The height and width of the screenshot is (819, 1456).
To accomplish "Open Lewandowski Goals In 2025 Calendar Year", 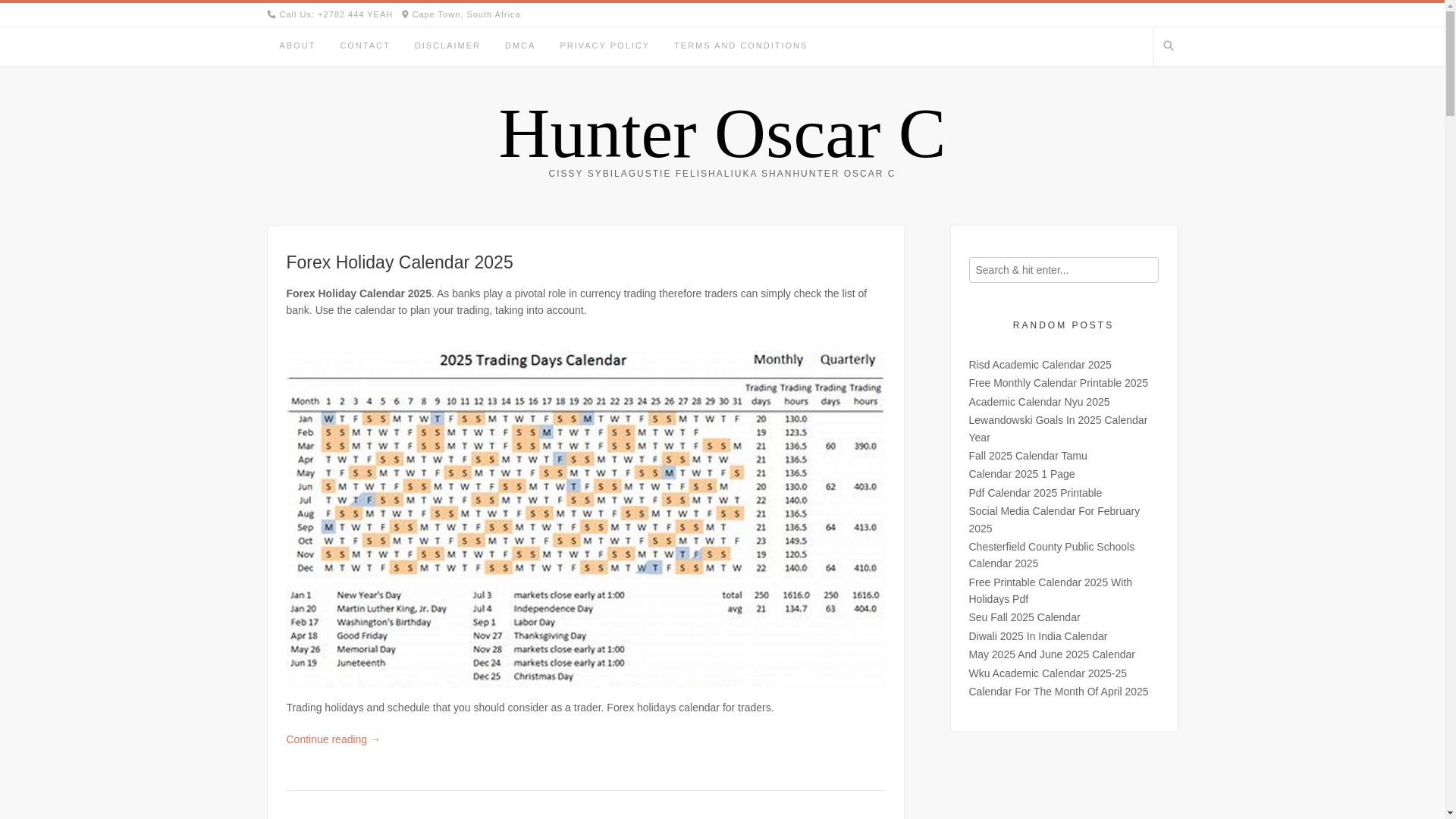I will click(x=1058, y=428).
